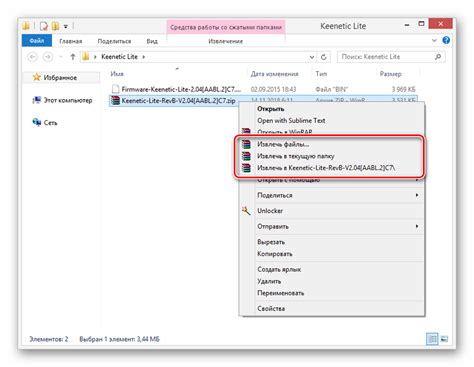Choose Свойства from the context menu
This screenshot has width=474, height=367.
pos(271,308)
